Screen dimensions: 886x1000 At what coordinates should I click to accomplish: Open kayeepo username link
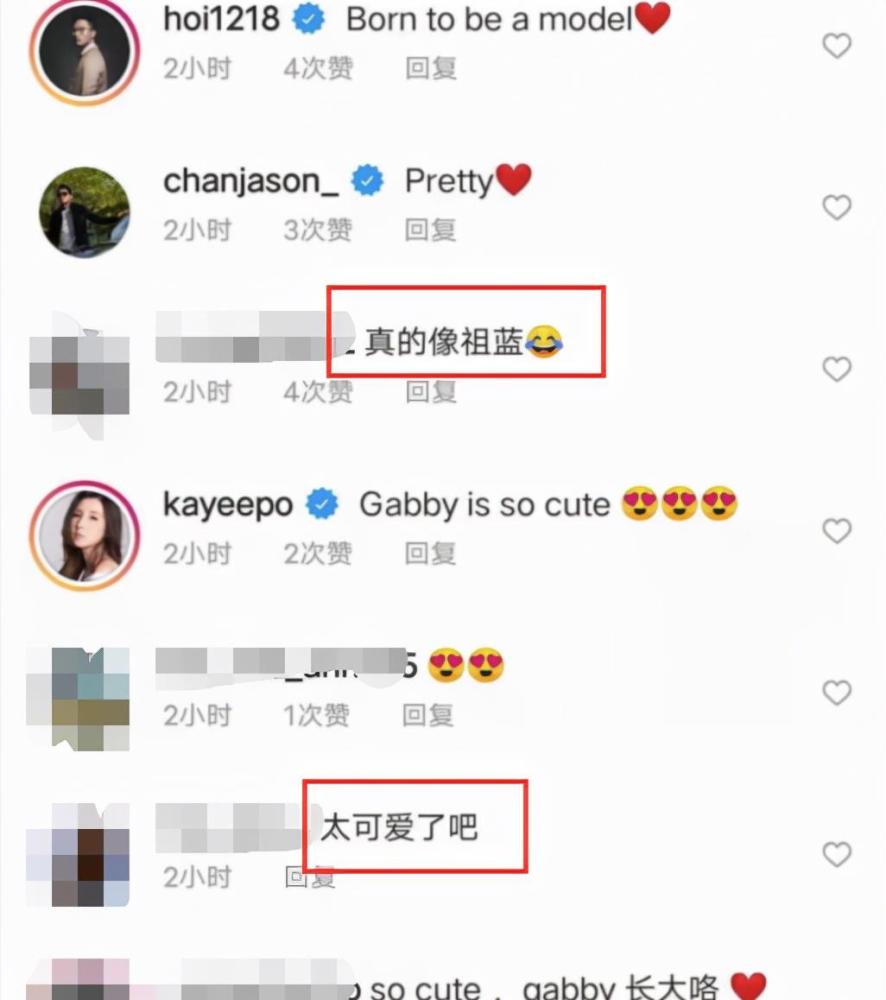pyautogui.click(x=228, y=505)
